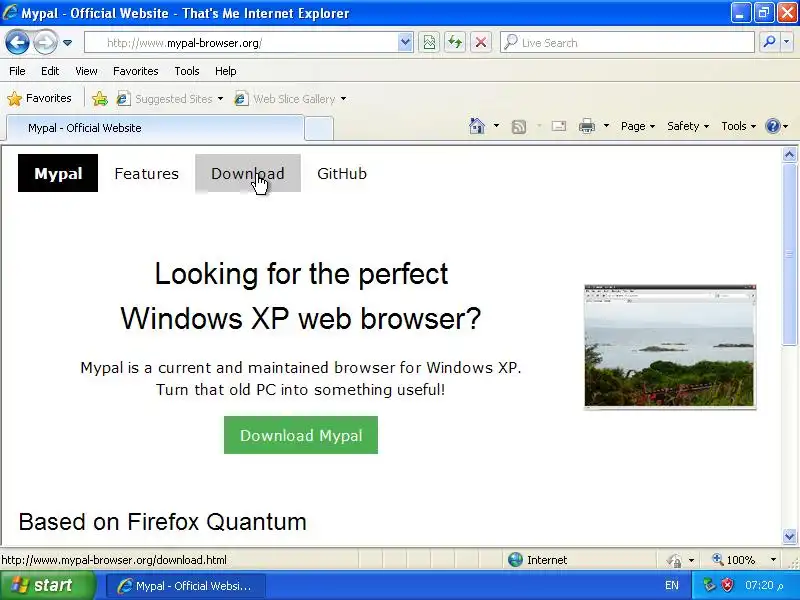Click the Back navigation arrow button
Viewport: 800px width, 600px height.
(18, 42)
